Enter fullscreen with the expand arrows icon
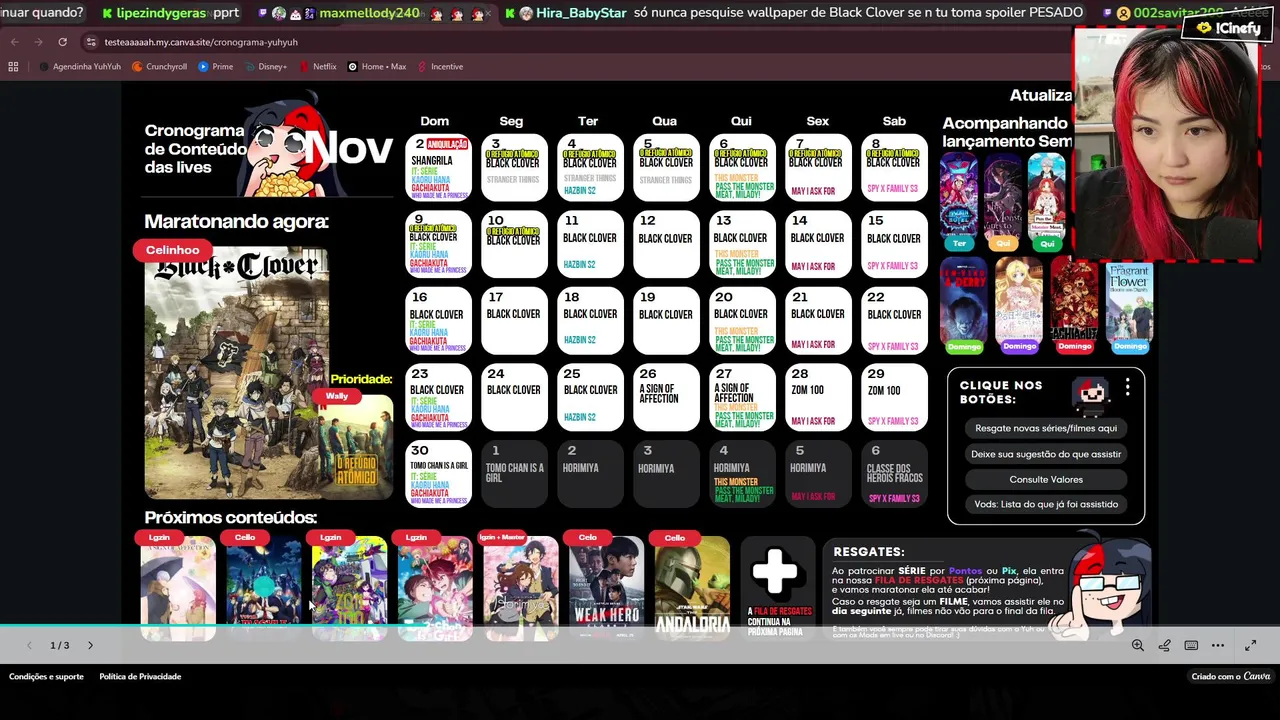The height and width of the screenshot is (720, 1280). point(1250,645)
